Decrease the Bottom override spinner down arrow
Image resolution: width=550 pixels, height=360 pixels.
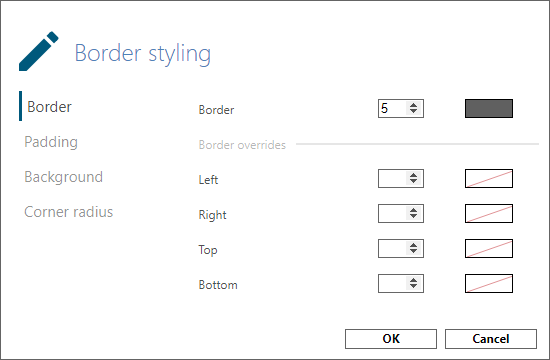[414, 287]
